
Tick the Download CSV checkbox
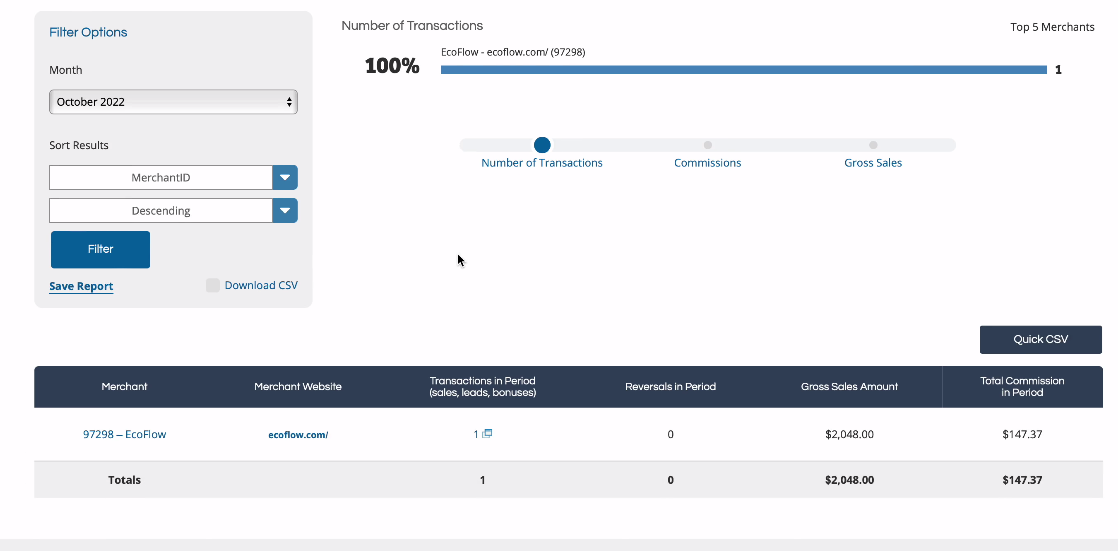point(212,285)
